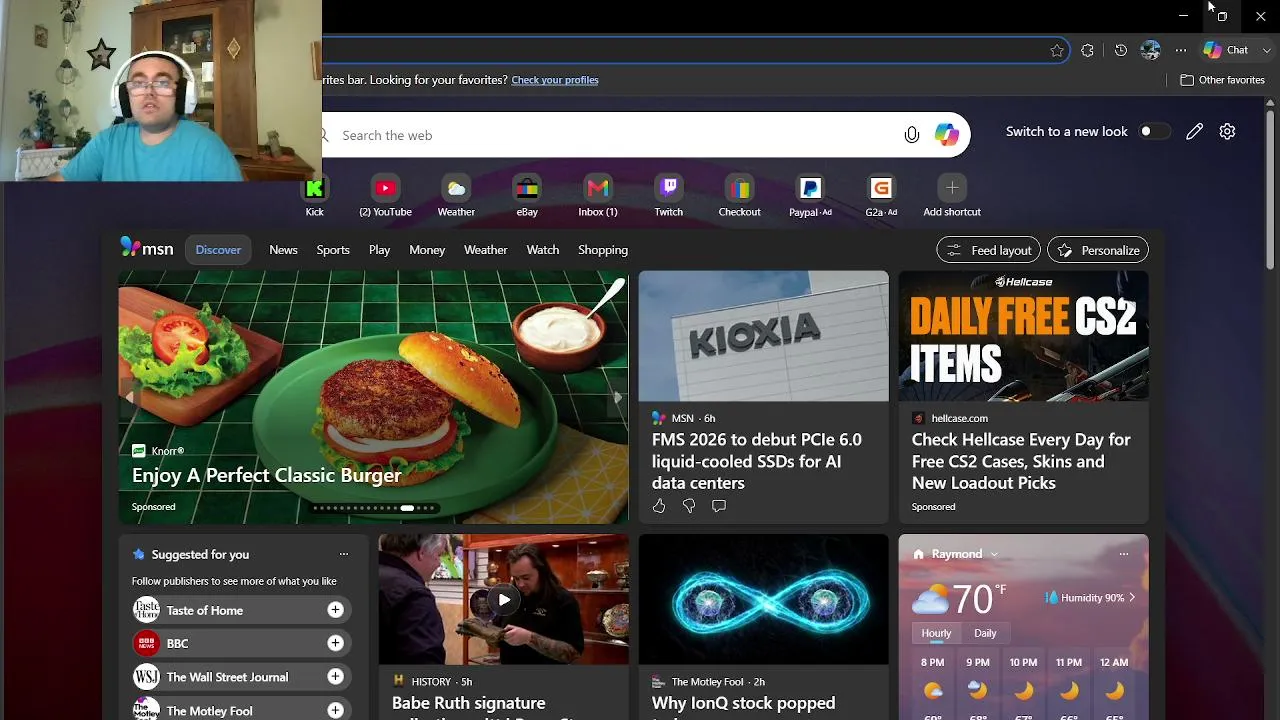This screenshot has width=1280, height=720.
Task: Open comments on the KIOXIA article
Action: (x=719, y=506)
